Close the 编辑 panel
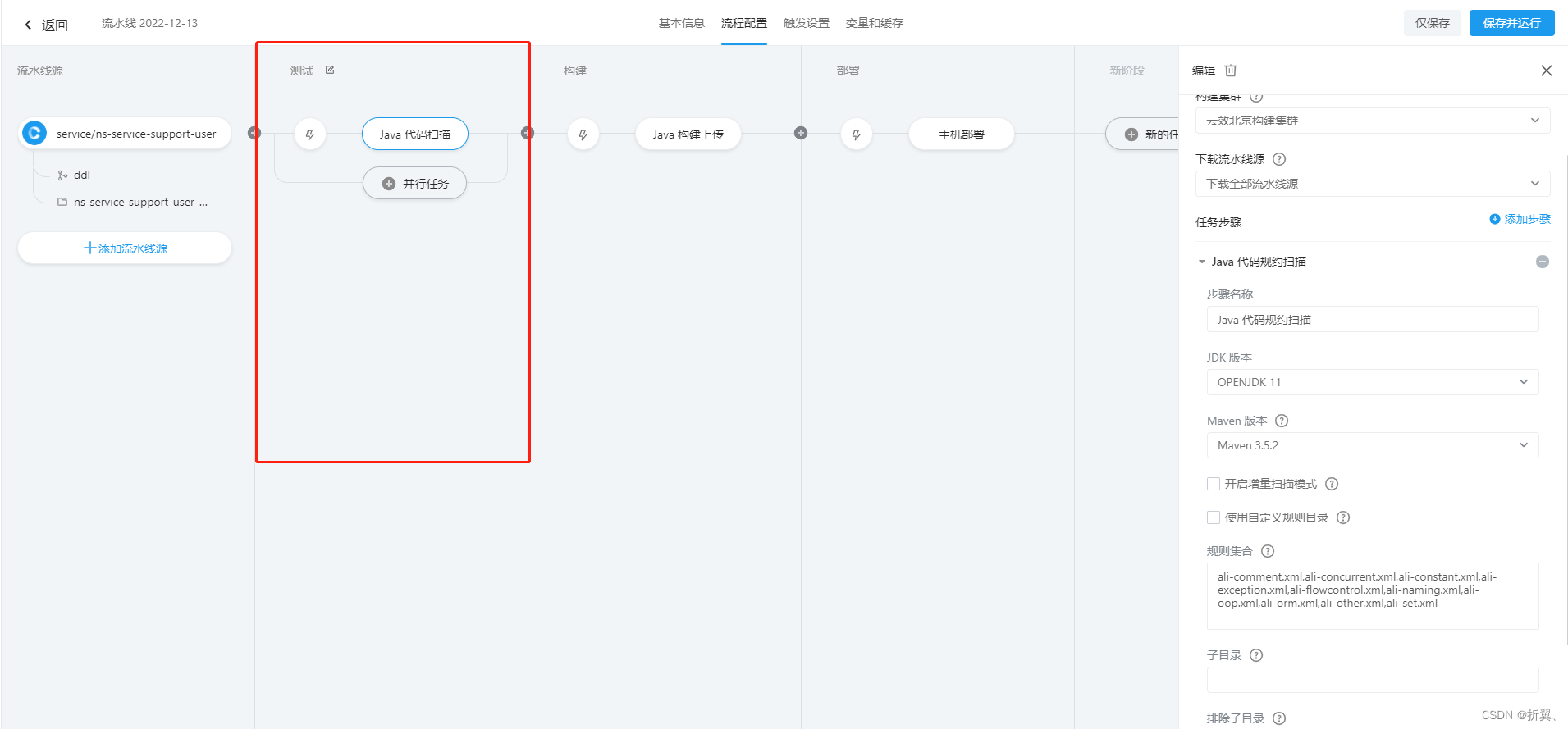Viewport: 1568px width, 729px height. tap(1547, 71)
